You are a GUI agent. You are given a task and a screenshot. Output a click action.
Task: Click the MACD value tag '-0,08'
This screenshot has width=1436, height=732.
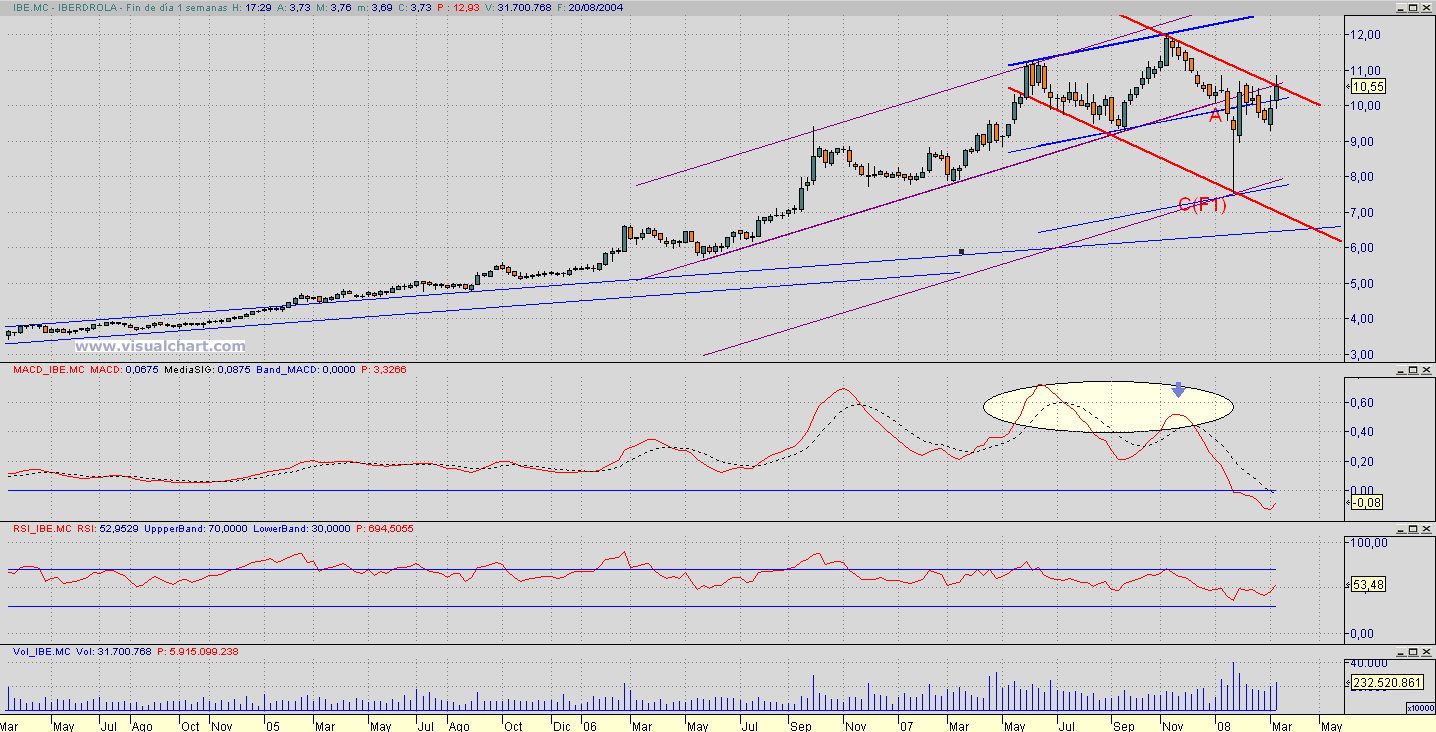[x=1367, y=502]
